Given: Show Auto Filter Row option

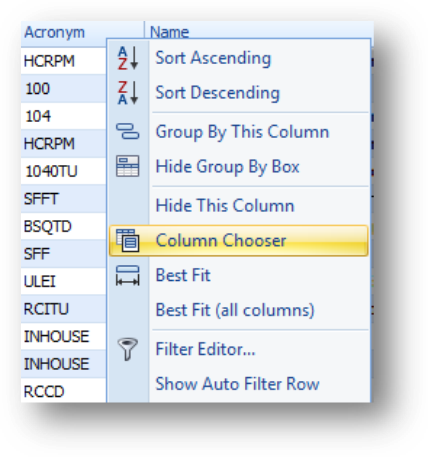Looking at the screenshot, I should click(238, 384).
